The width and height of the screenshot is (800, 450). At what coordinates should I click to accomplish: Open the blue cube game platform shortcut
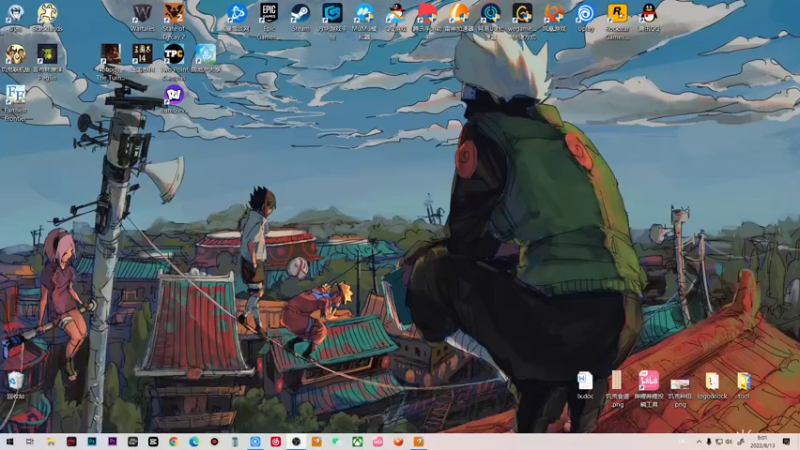point(332,21)
